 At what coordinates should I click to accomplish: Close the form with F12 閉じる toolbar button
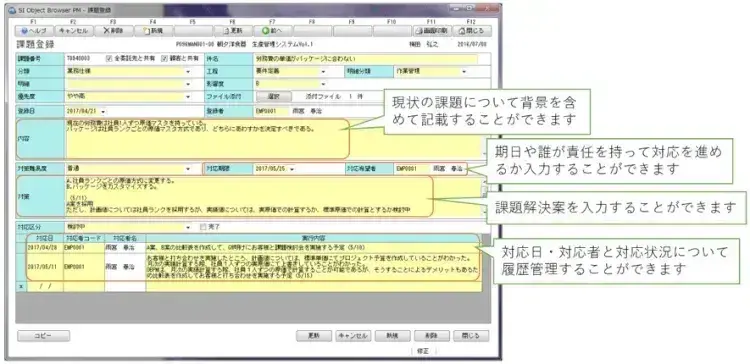coord(471,31)
